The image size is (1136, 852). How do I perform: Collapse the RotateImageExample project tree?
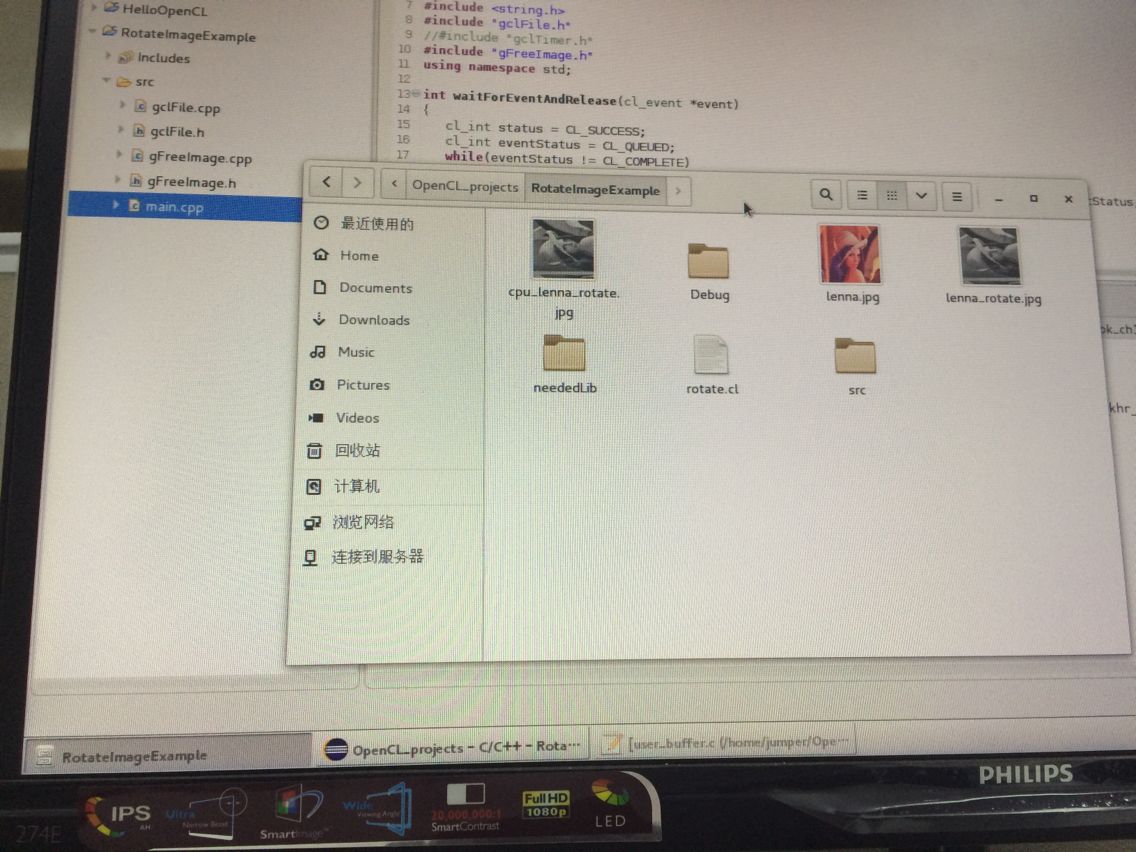pos(92,31)
